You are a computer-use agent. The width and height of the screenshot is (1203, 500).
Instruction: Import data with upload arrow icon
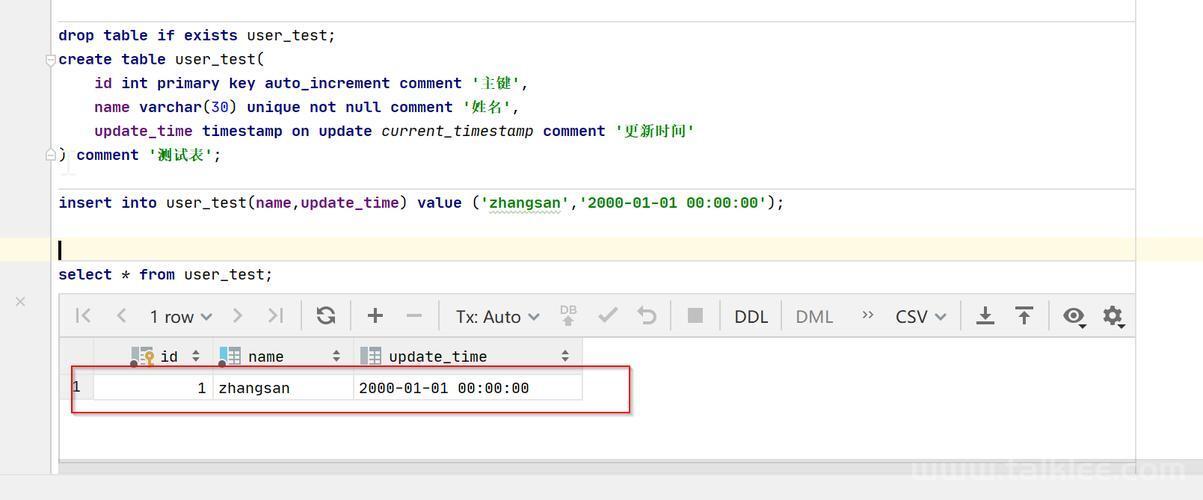[x=1024, y=316]
